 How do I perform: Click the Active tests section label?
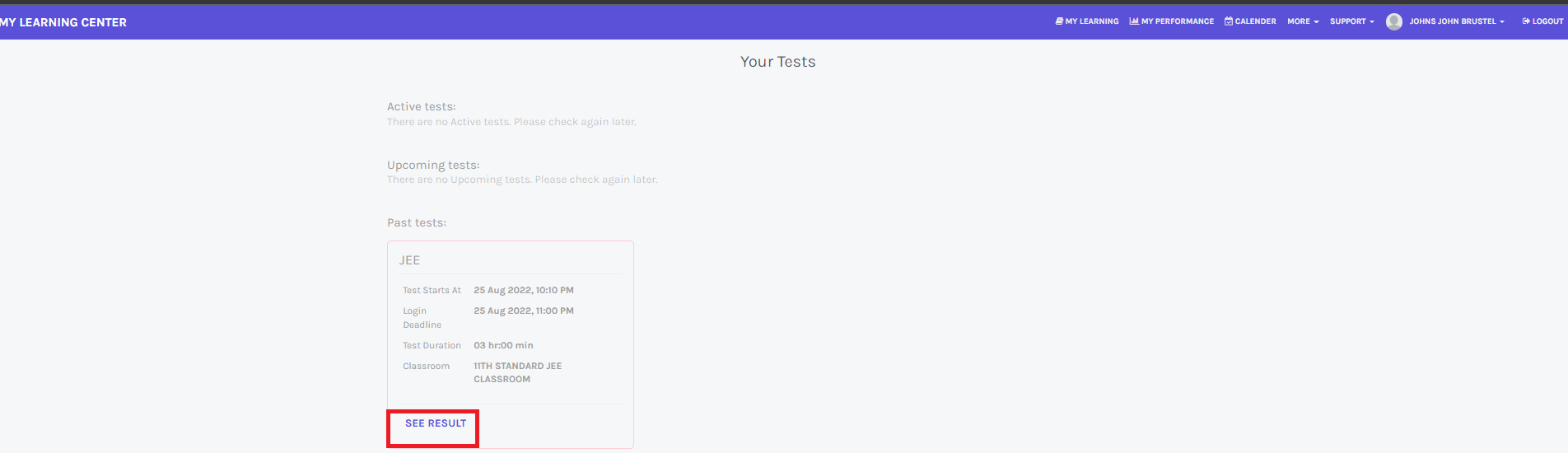click(421, 106)
